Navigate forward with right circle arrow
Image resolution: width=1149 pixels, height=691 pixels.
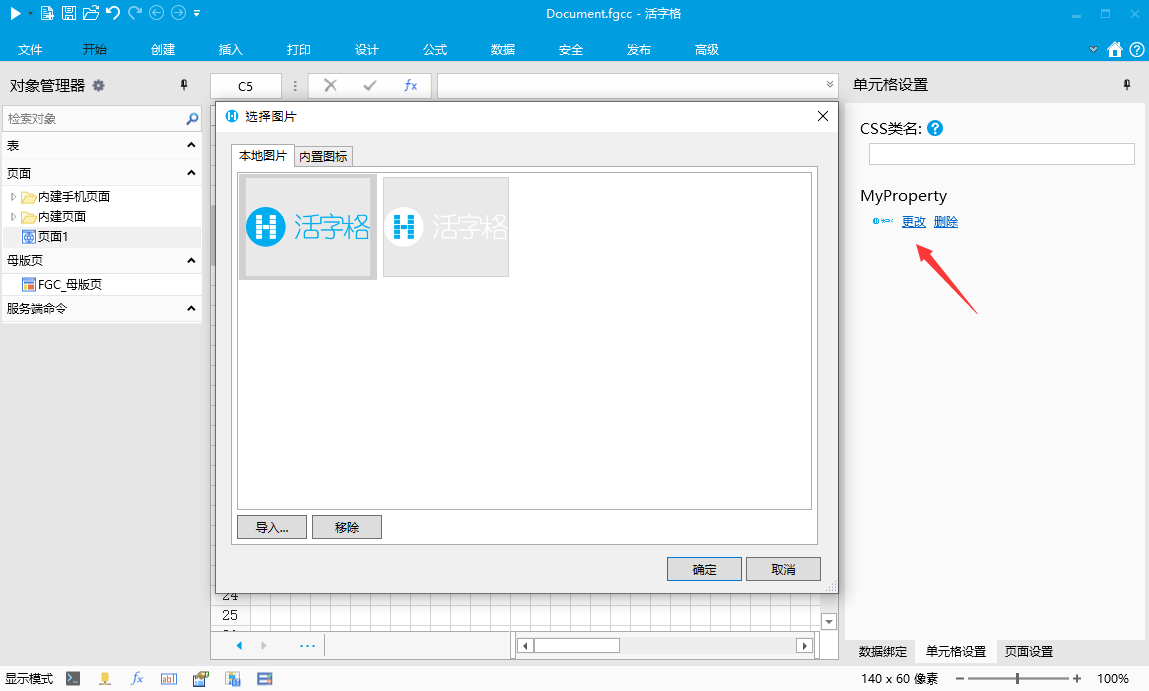click(178, 13)
